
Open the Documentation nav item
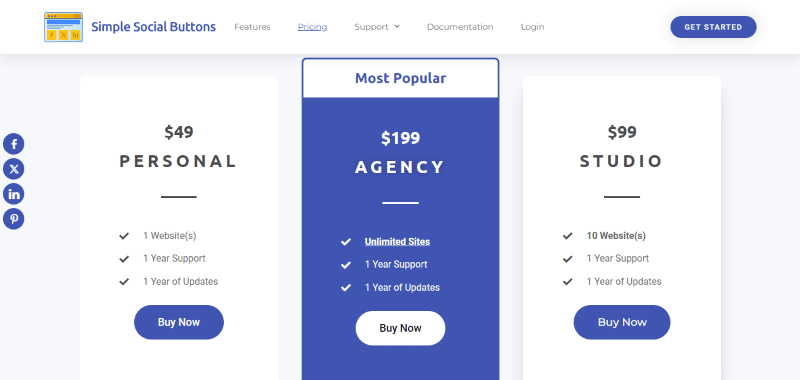pyautogui.click(x=460, y=27)
